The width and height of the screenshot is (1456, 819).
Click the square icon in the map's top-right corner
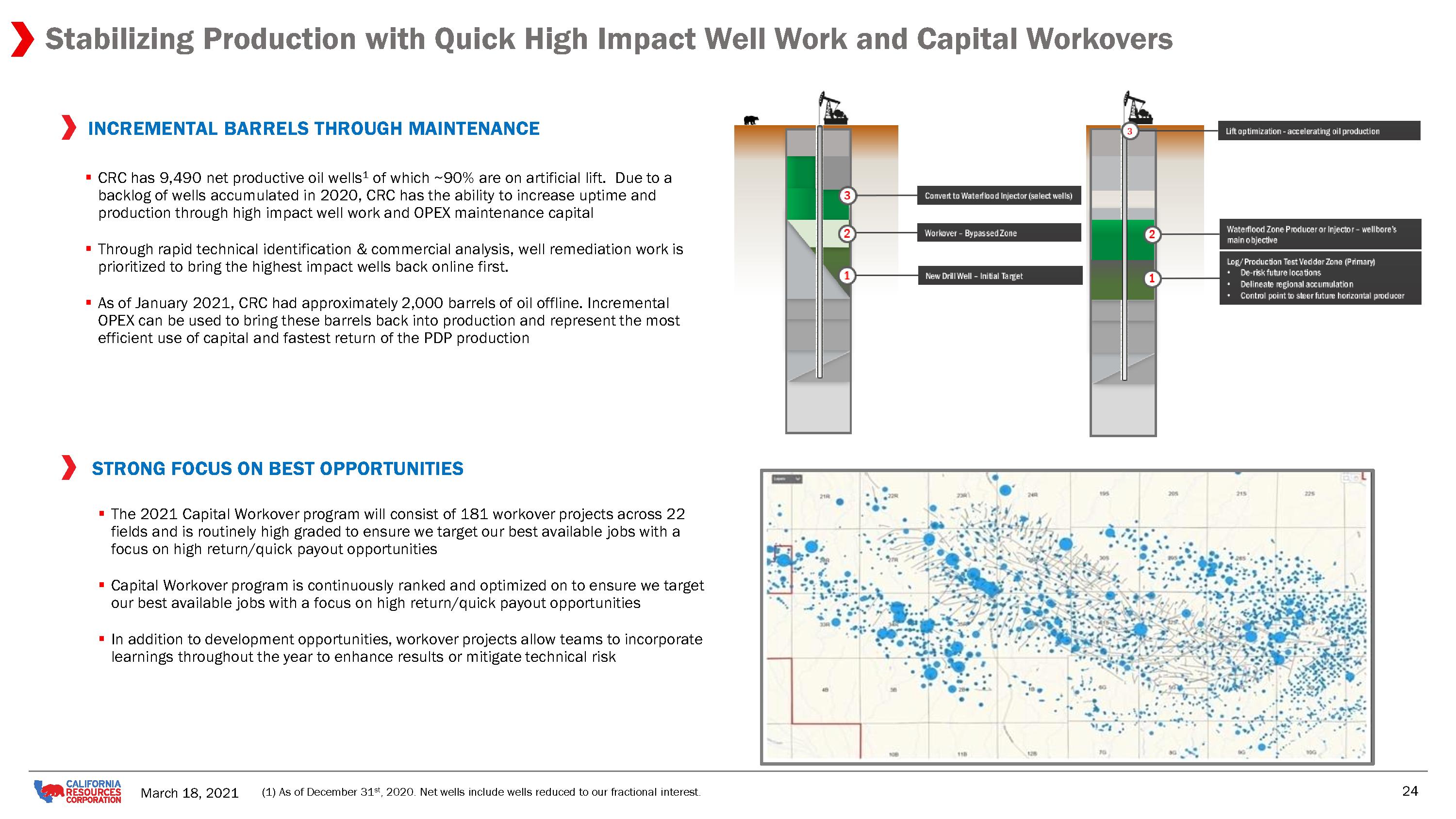pyautogui.click(x=1347, y=478)
